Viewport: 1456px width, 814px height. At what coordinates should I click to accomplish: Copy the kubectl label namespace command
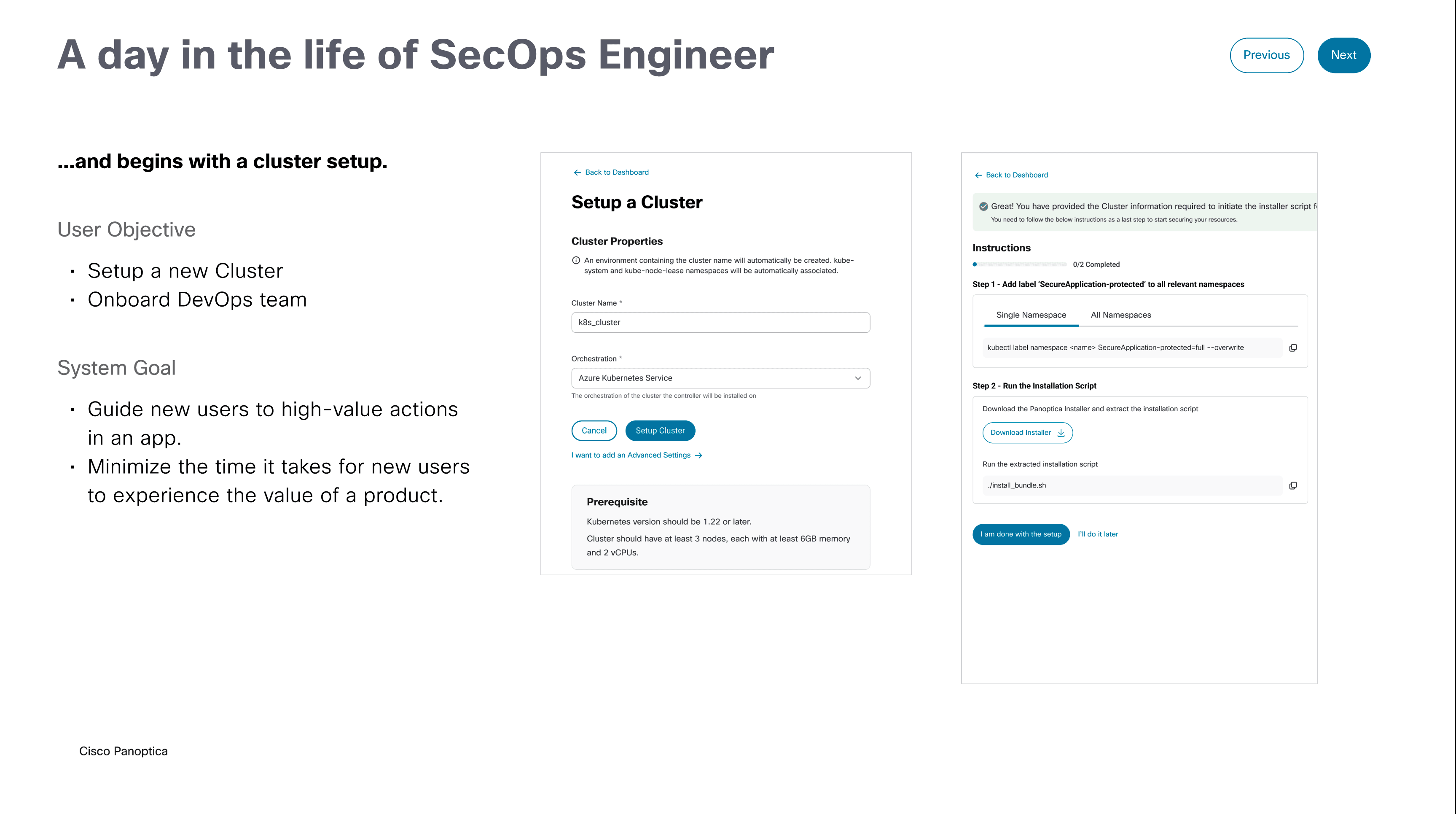[1293, 348]
